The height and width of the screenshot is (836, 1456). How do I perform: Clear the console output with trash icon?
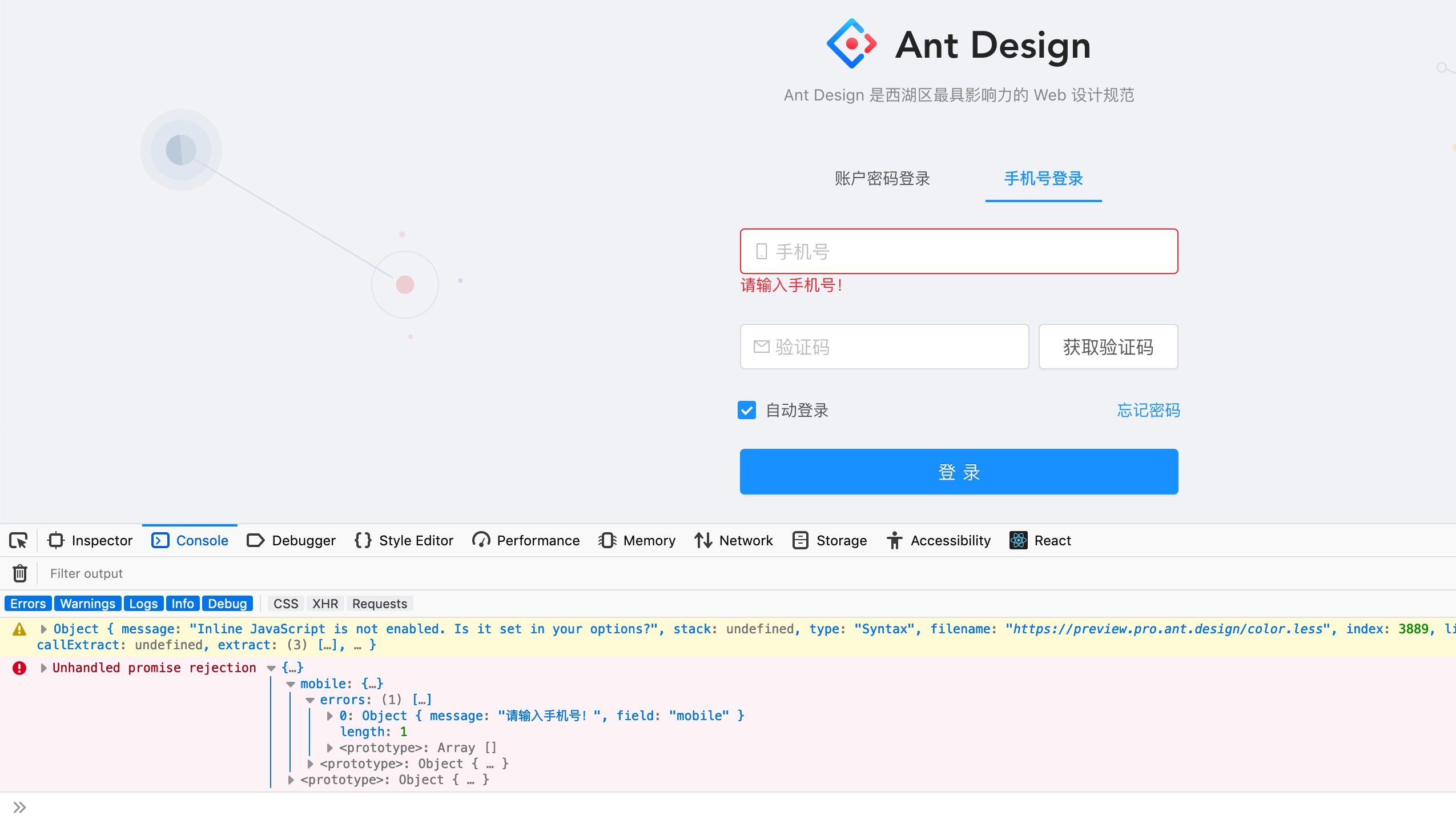tap(19, 573)
